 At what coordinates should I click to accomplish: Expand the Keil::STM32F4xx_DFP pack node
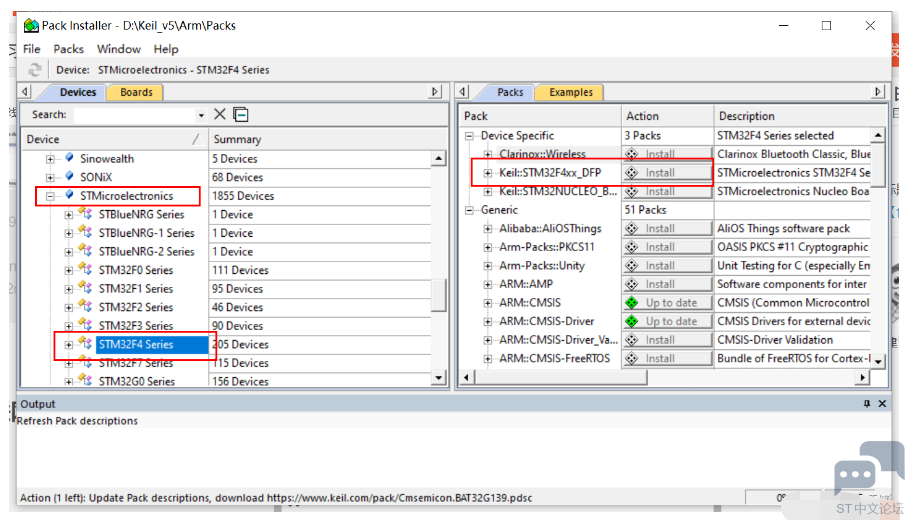[x=488, y=173]
